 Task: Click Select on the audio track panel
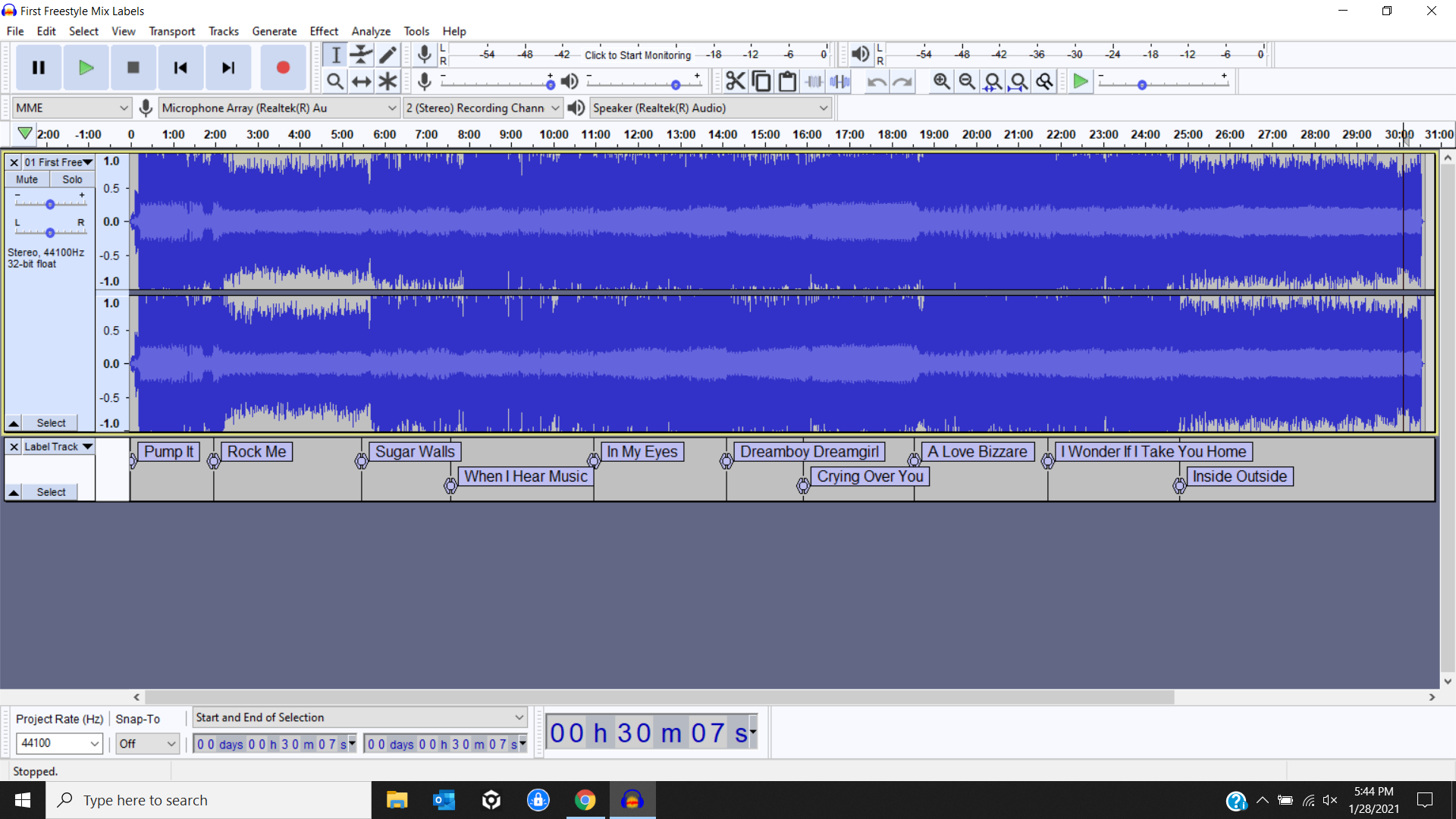coord(51,422)
